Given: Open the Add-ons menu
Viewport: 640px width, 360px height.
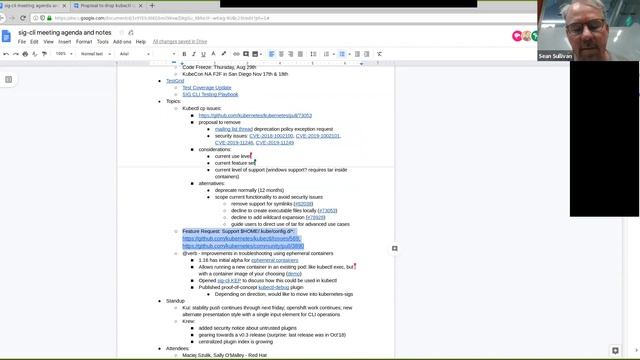Looking at the screenshot, I should tap(122, 42).
